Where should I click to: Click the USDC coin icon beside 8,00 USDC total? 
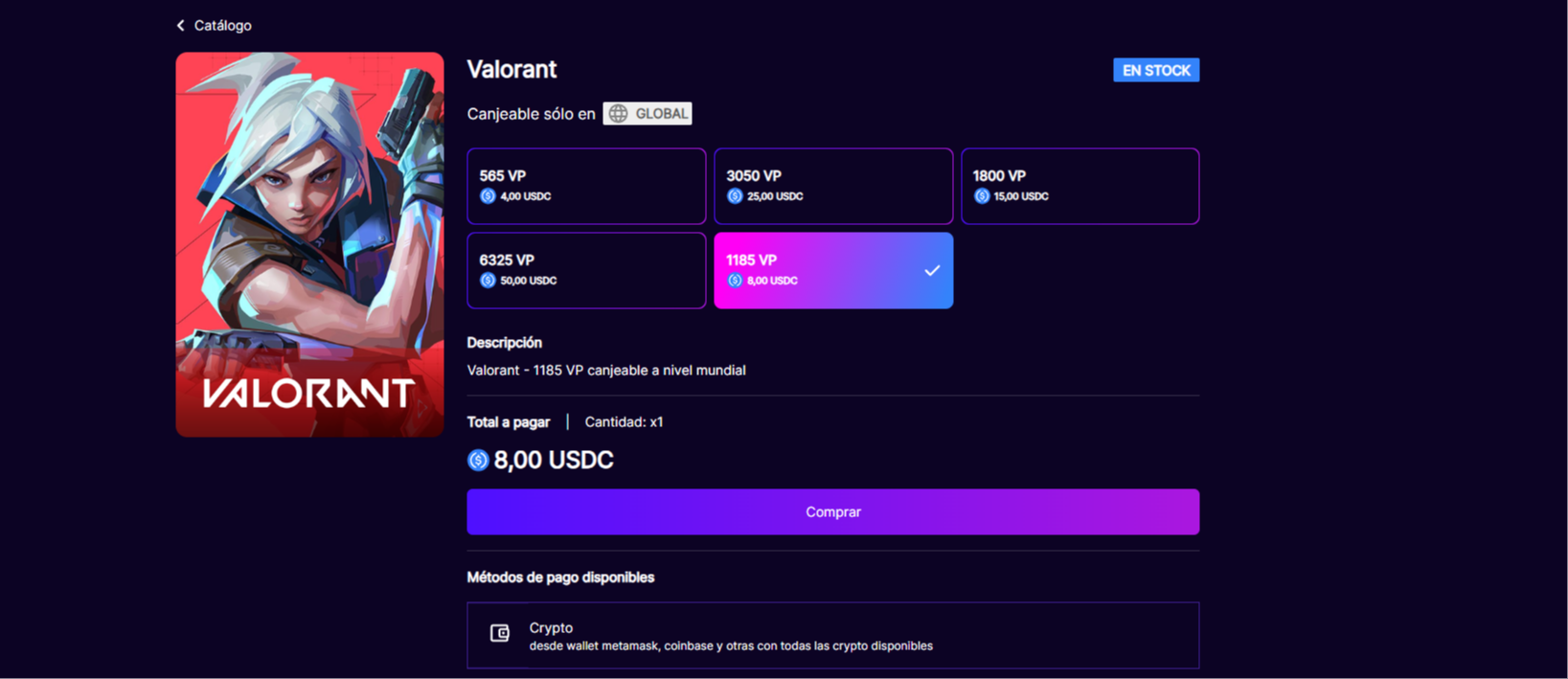pyautogui.click(x=478, y=461)
